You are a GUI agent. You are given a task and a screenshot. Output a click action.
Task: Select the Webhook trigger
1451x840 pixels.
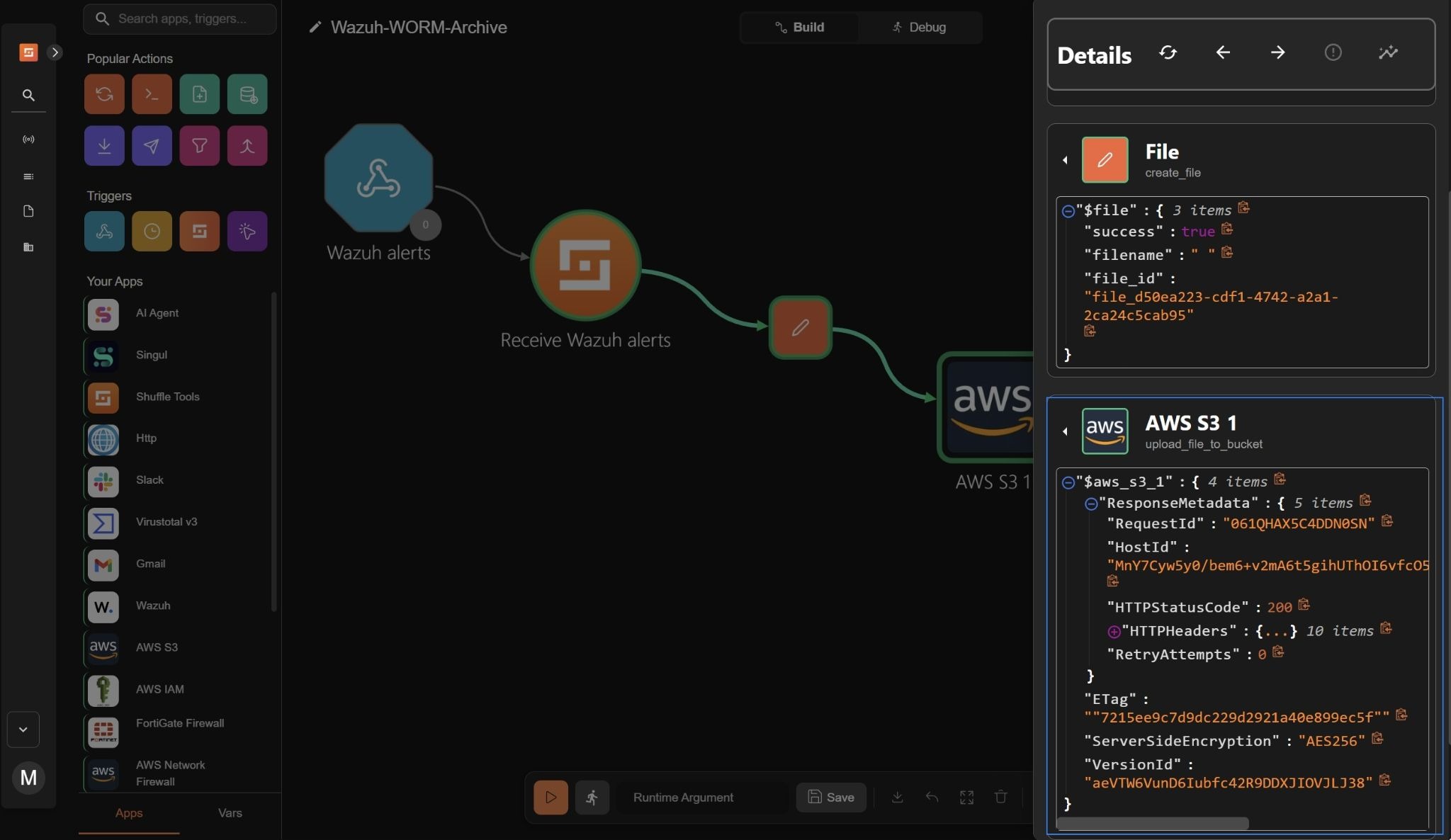click(x=104, y=232)
